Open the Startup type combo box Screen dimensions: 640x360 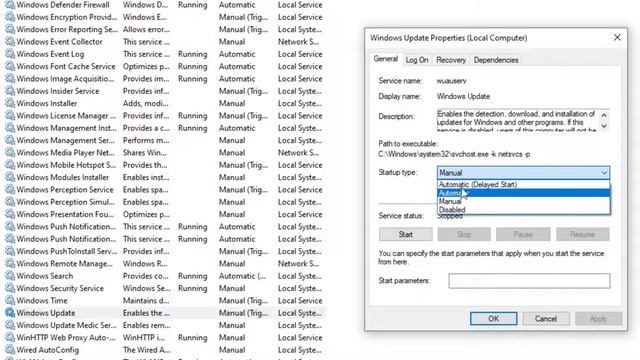(523, 173)
